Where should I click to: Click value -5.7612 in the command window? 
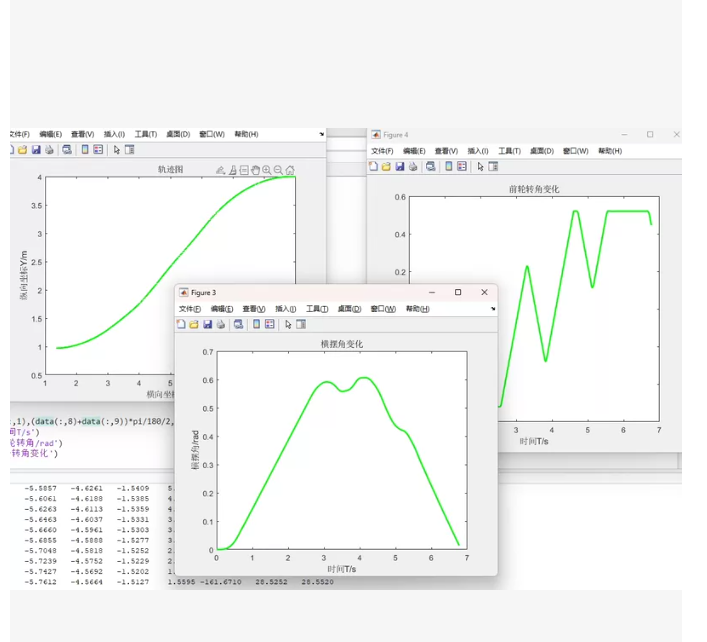[x=40, y=582]
